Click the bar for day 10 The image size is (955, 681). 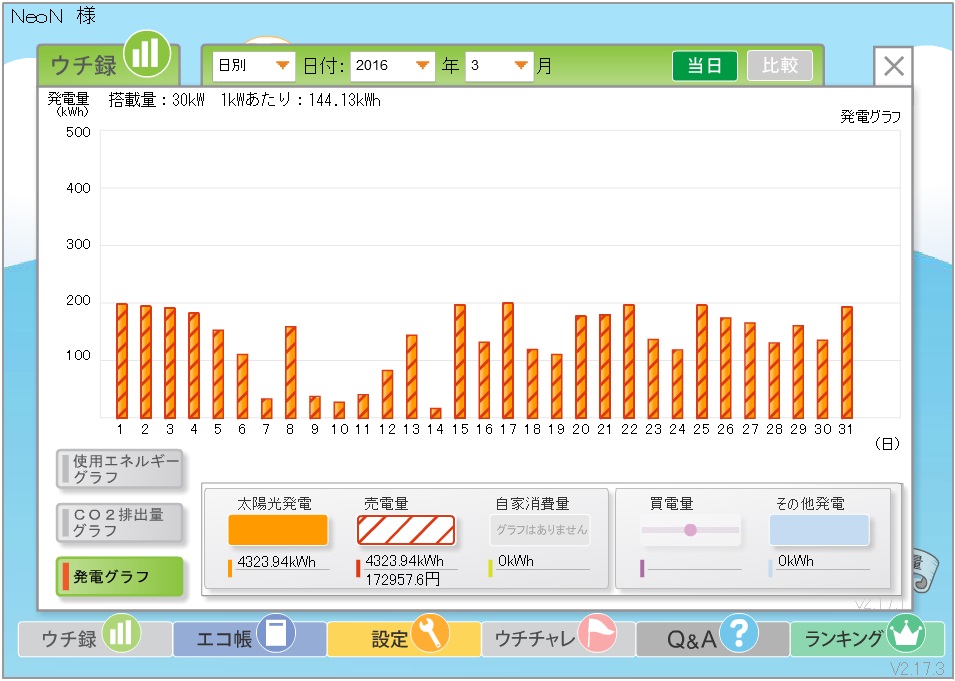[x=339, y=410]
